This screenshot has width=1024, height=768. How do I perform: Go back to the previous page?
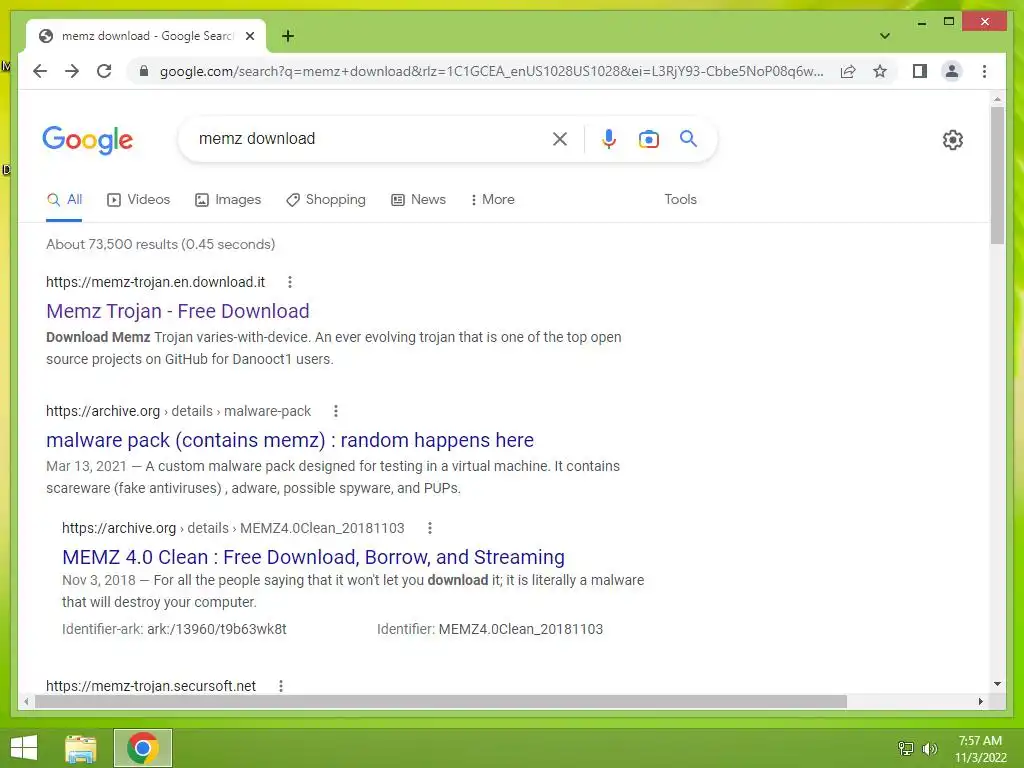coord(40,71)
